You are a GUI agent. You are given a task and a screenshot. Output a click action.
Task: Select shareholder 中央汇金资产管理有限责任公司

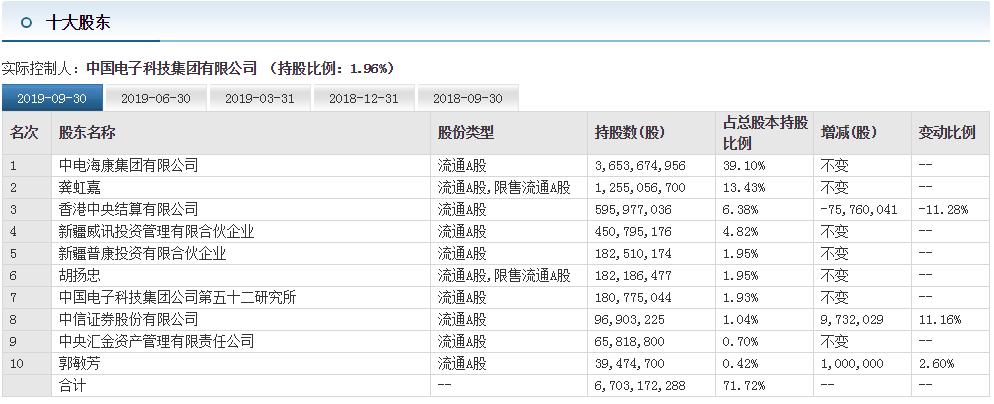156,341
